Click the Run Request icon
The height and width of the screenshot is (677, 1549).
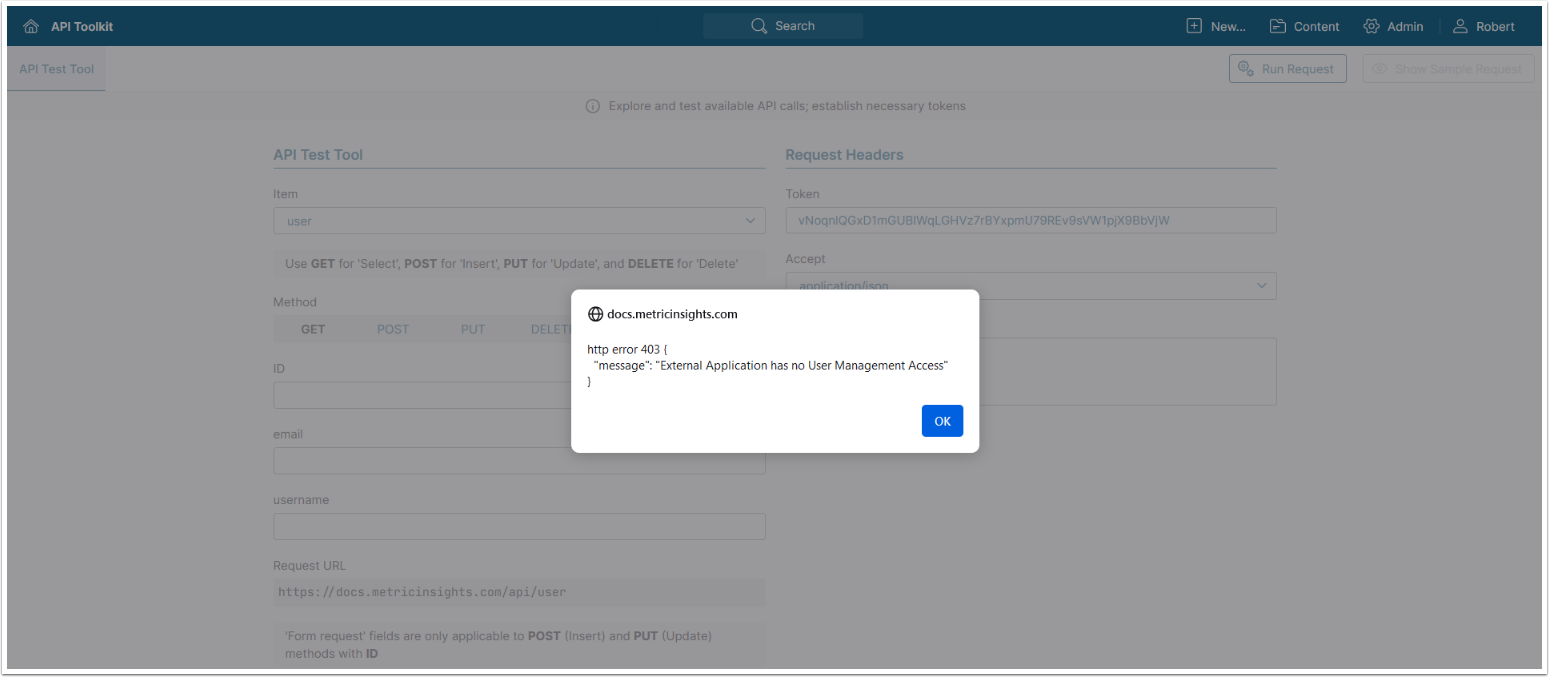click(x=1245, y=69)
